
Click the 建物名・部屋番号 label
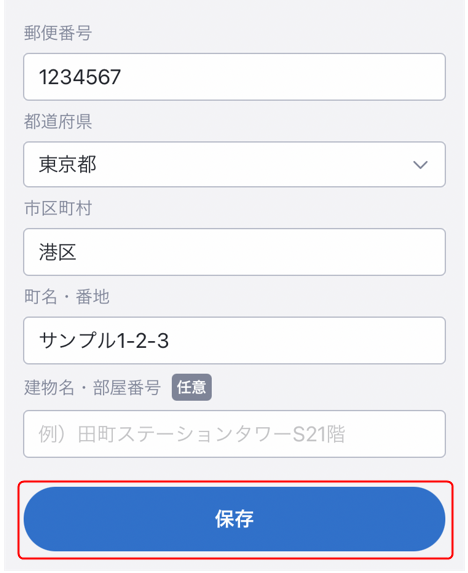pyautogui.click(x=92, y=387)
